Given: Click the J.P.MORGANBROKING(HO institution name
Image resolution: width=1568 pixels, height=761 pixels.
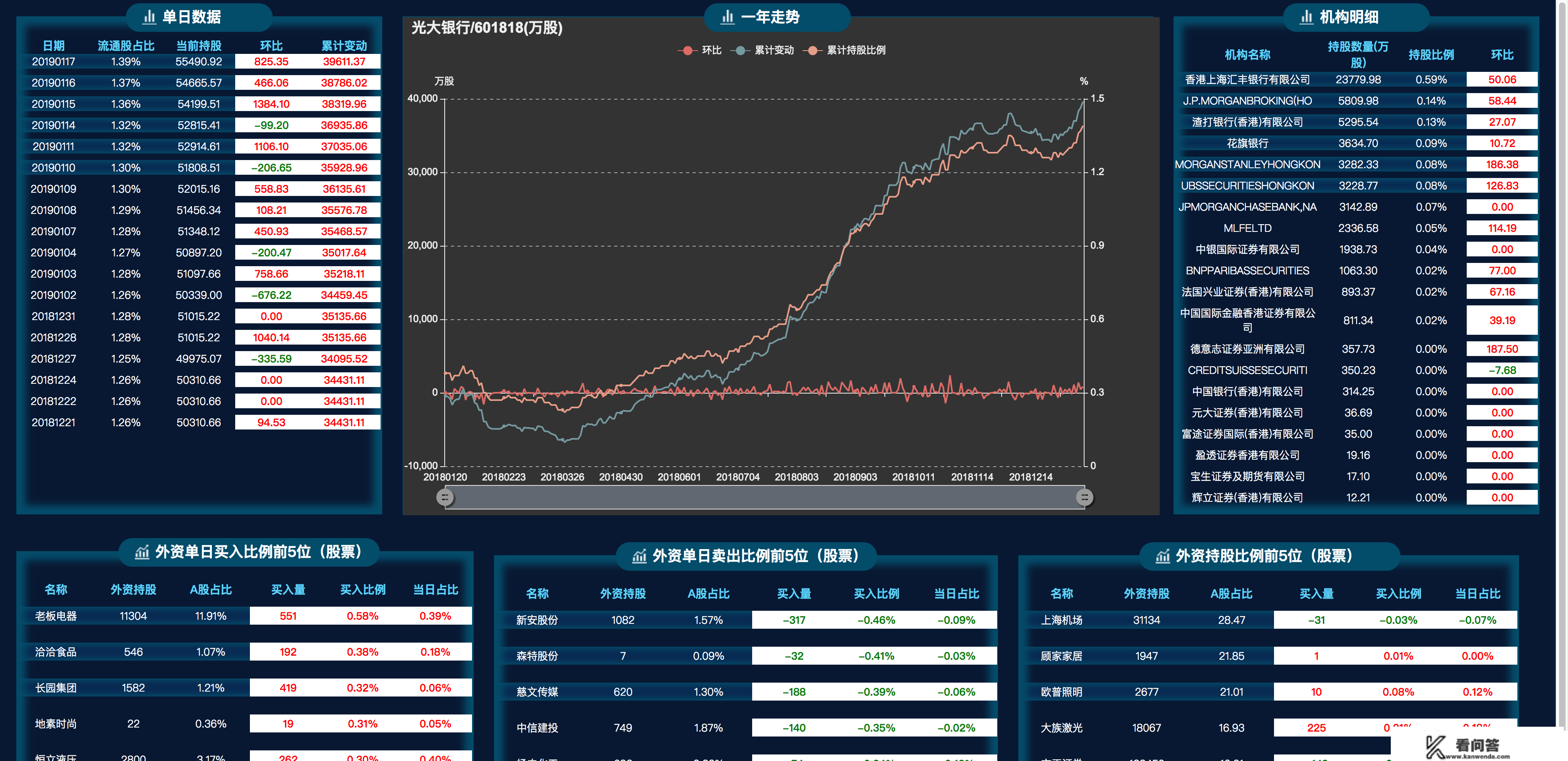Looking at the screenshot, I should [1247, 101].
